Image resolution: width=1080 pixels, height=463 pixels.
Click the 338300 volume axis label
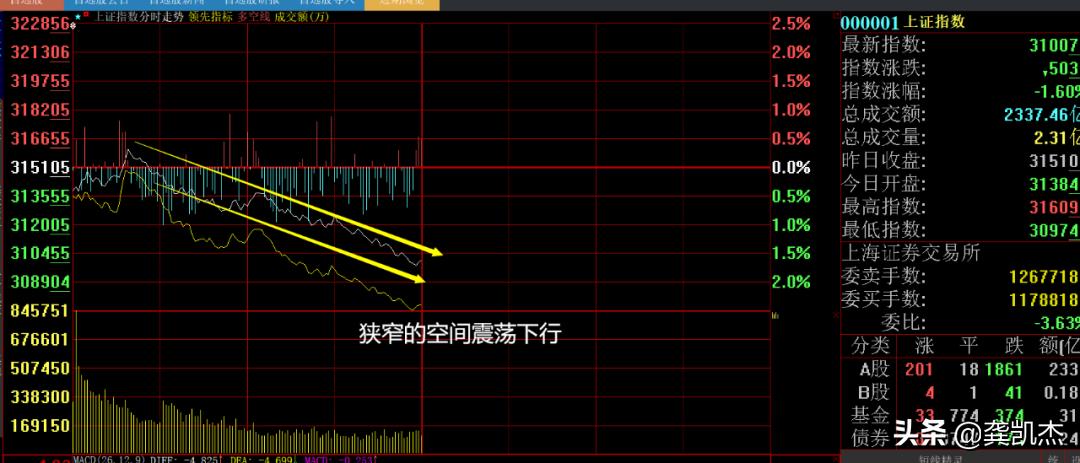pyautogui.click(x=40, y=397)
